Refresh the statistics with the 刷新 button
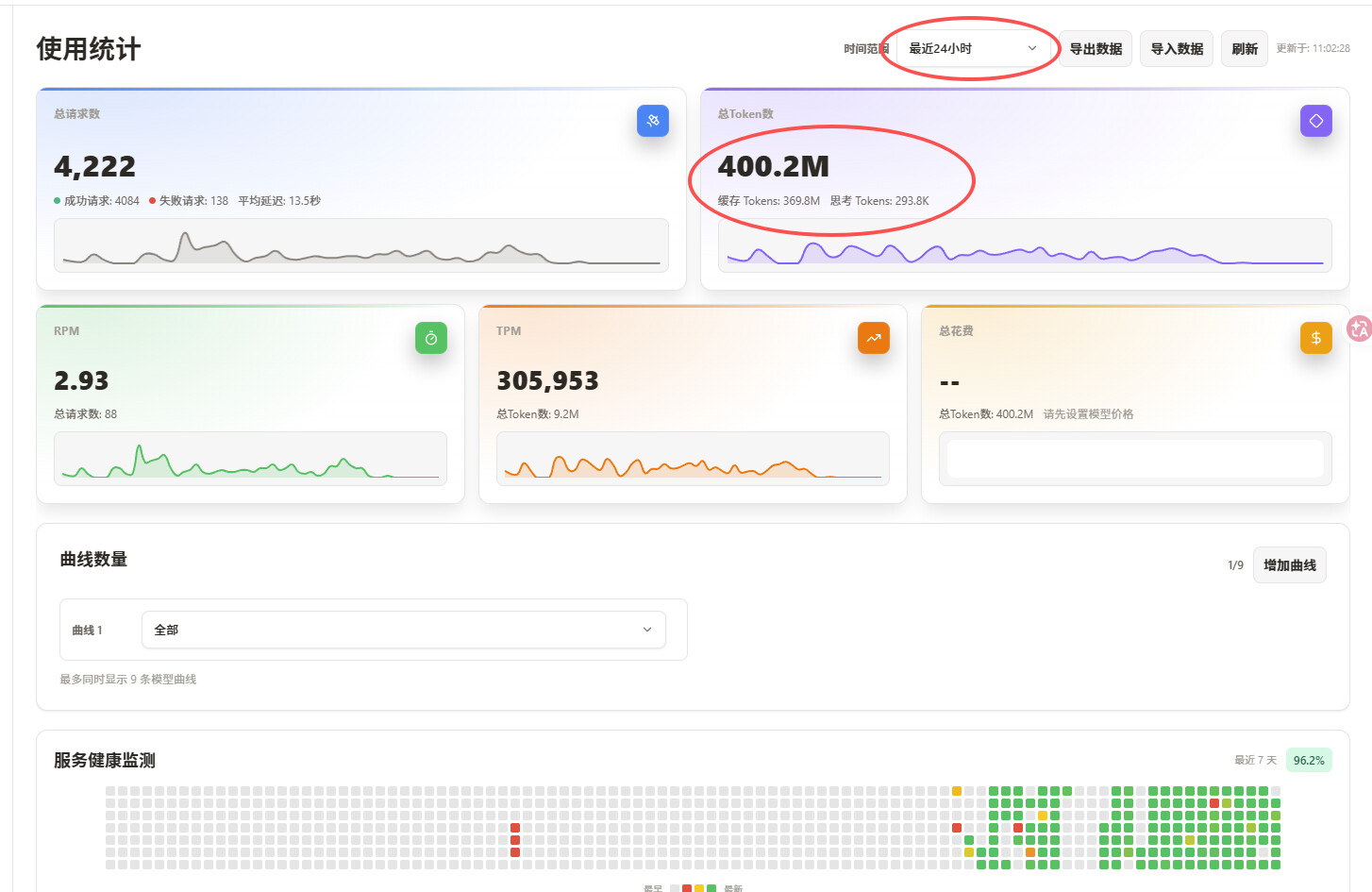Screen dimensions: 1372x892 click(x=1245, y=48)
